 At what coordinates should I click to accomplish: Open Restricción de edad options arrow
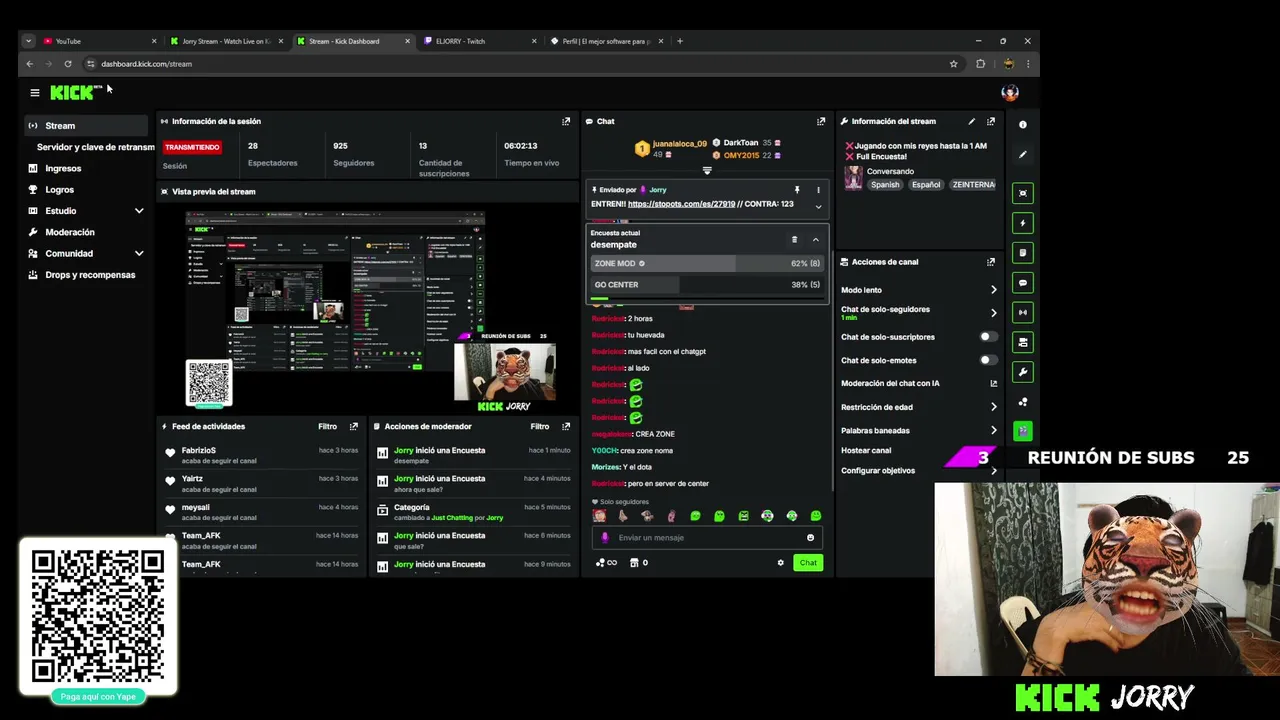993,407
